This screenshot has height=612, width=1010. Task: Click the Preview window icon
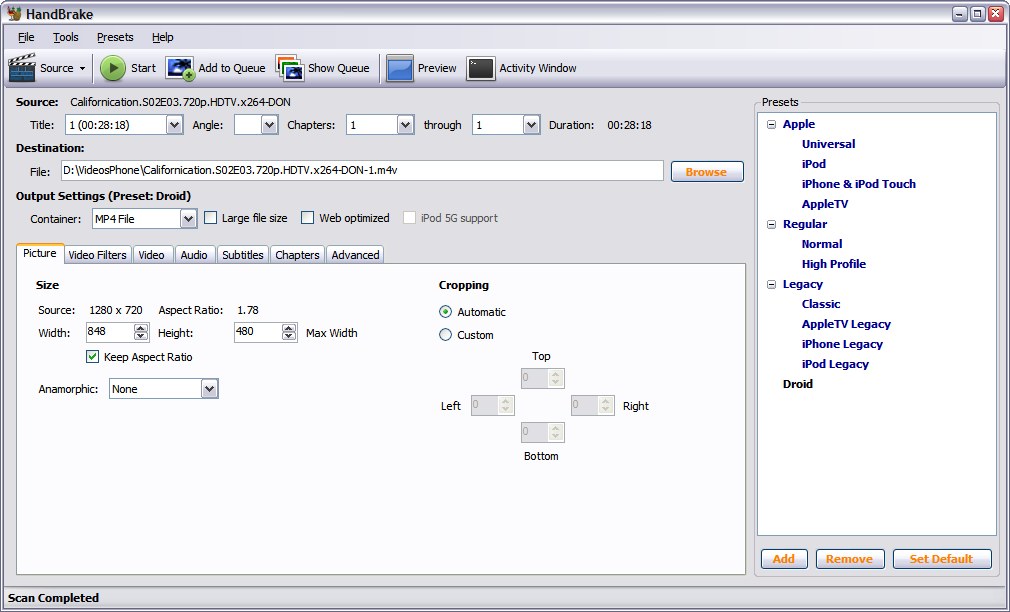click(399, 68)
